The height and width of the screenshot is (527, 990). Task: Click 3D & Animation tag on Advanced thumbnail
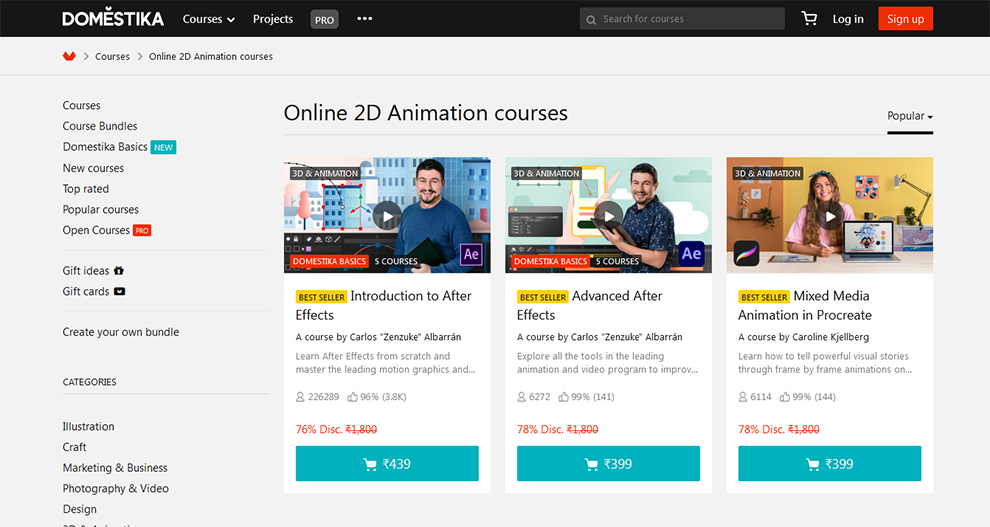(546, 174)
